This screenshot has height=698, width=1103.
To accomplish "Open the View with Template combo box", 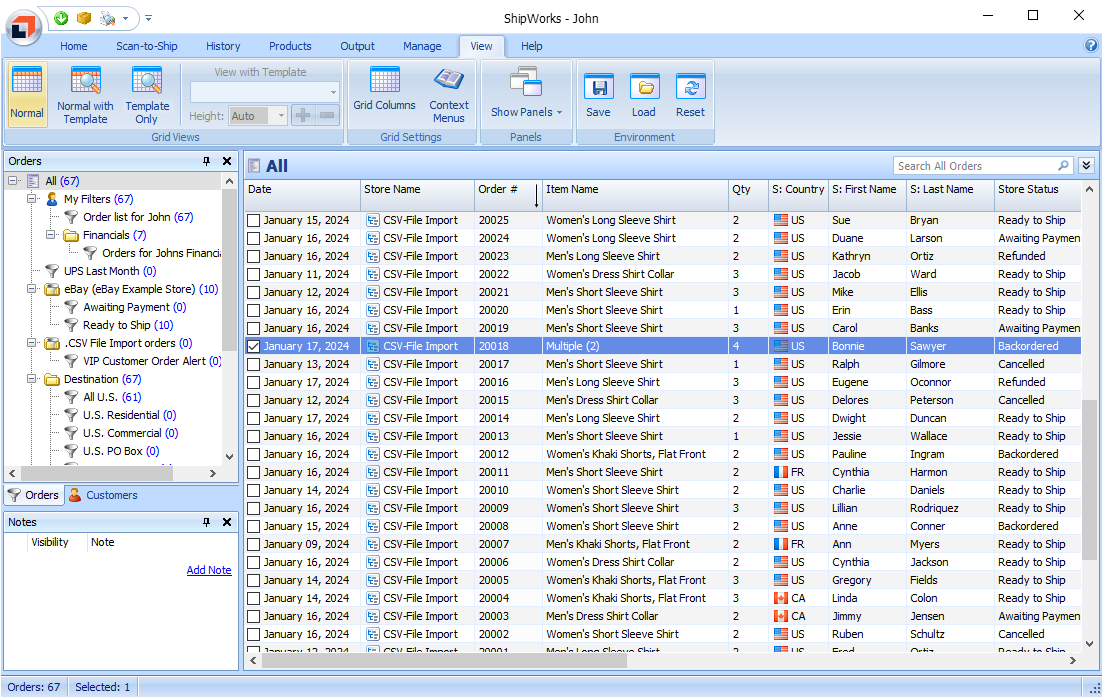I will [x=264, y=92].
